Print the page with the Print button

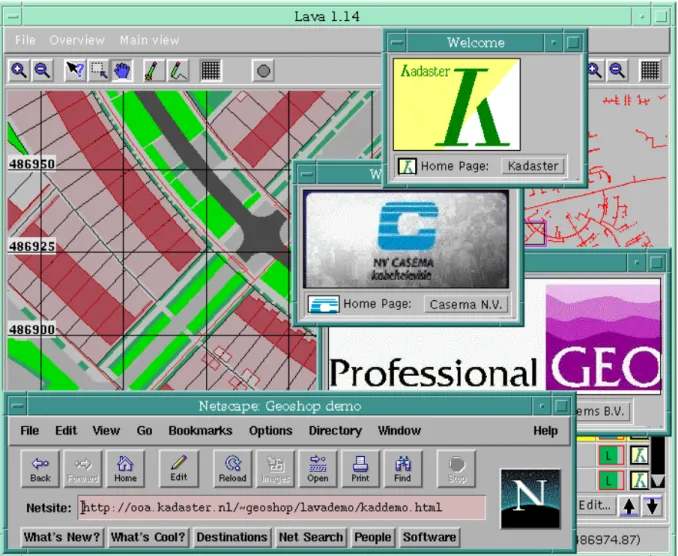[x=360, y=469]
